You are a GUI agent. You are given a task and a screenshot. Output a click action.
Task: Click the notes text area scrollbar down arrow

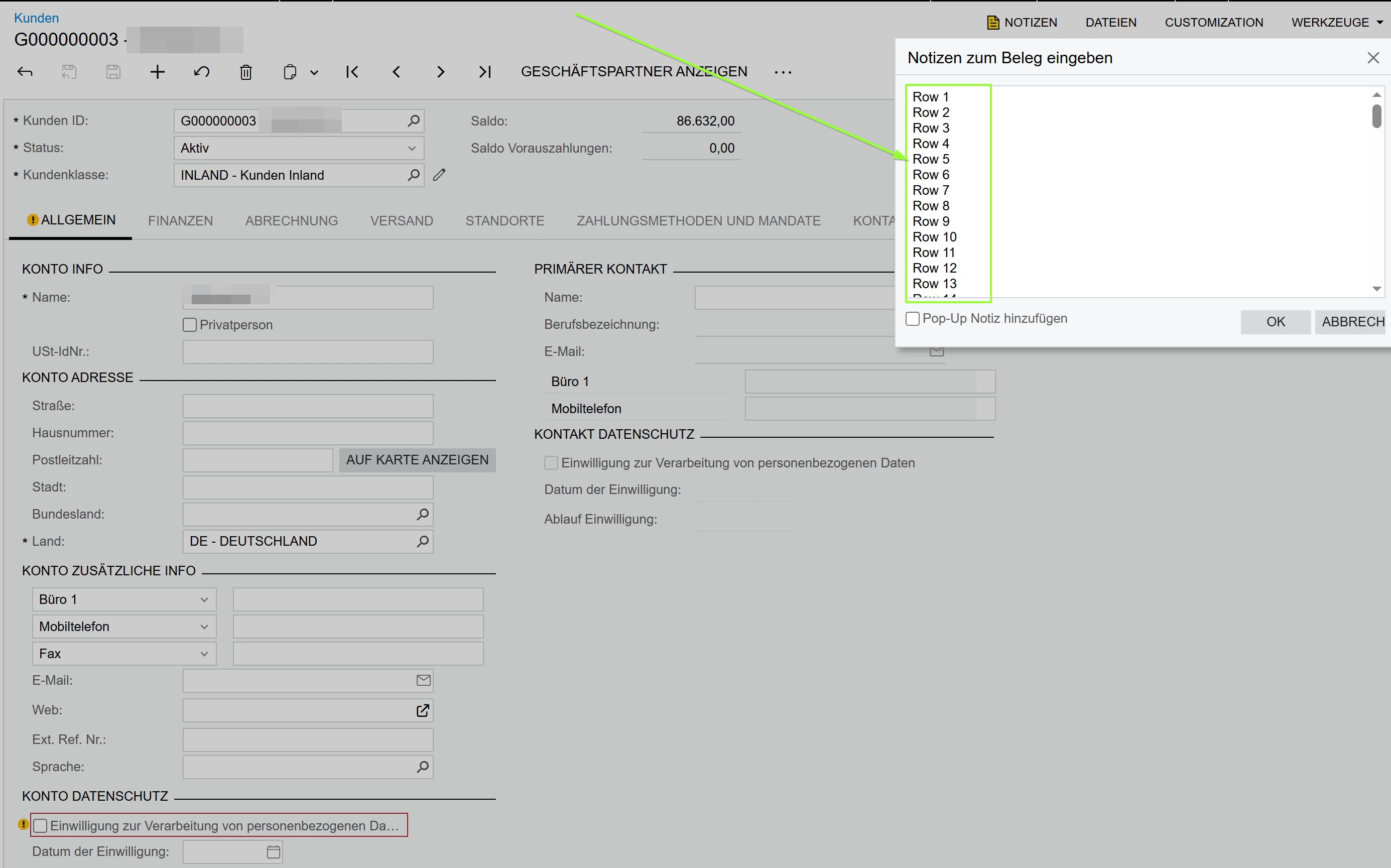[1376, 289]
